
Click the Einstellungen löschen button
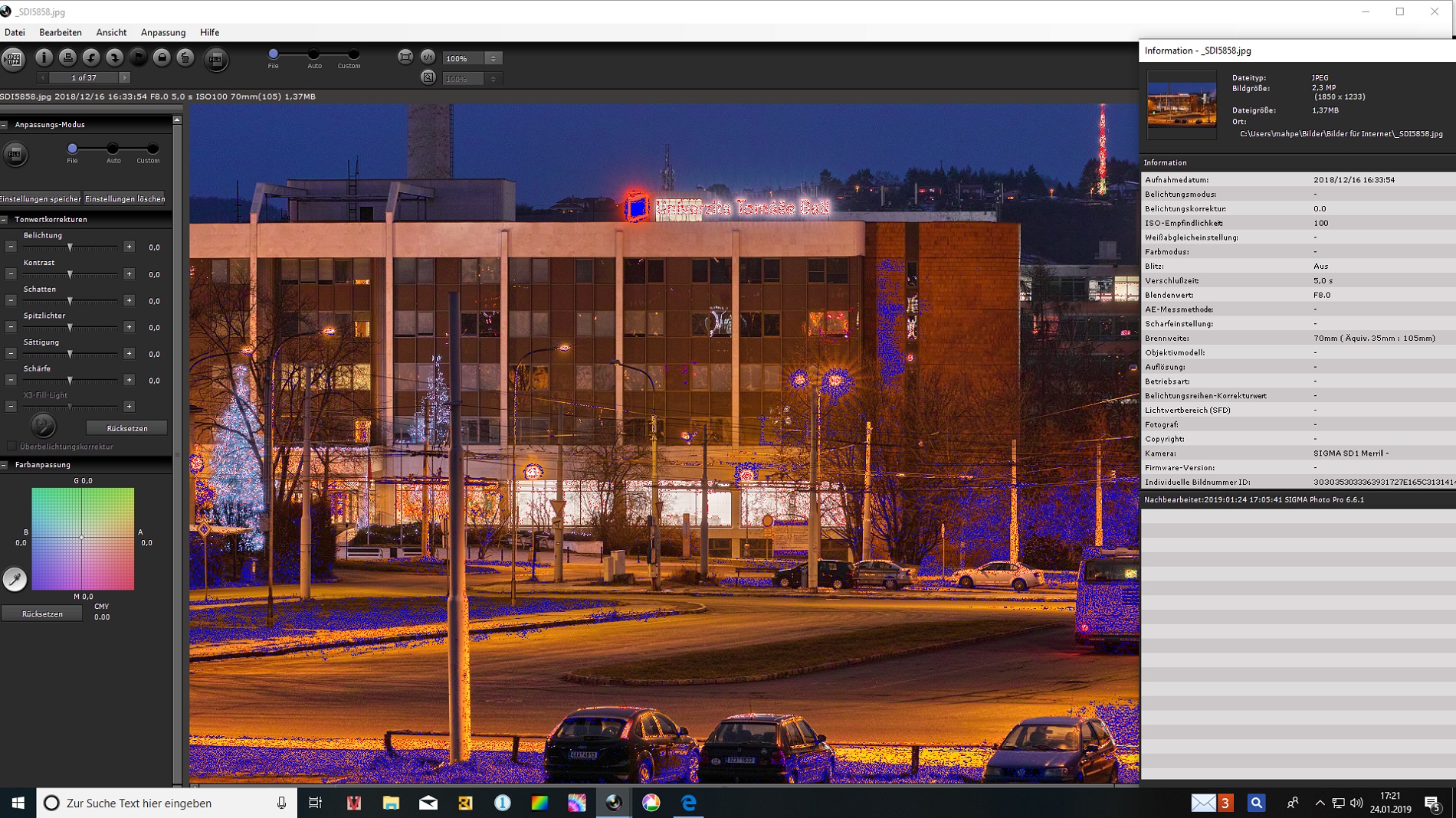pos(125,199)
